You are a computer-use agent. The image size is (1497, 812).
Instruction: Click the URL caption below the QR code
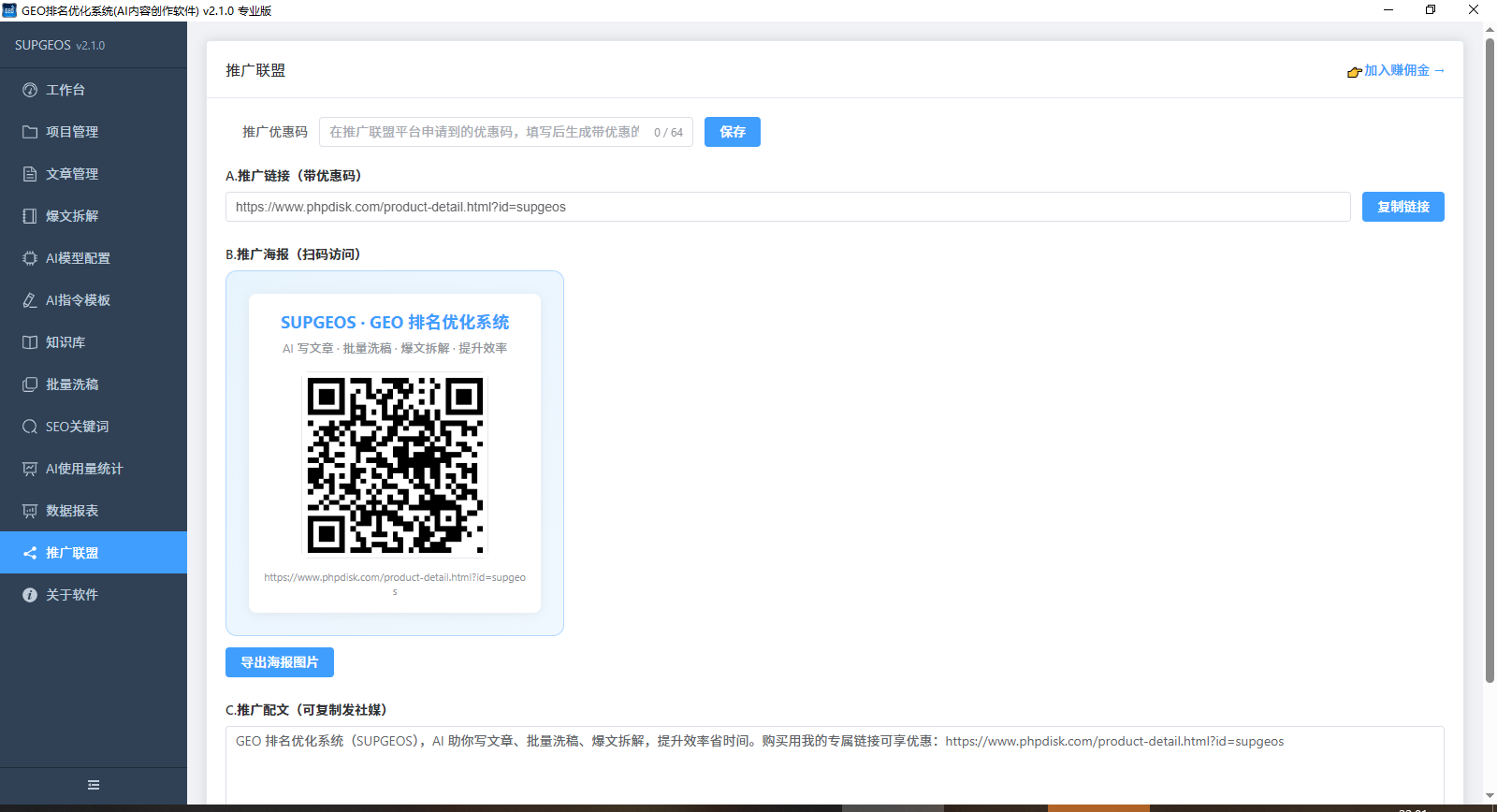tap(395, 584)
